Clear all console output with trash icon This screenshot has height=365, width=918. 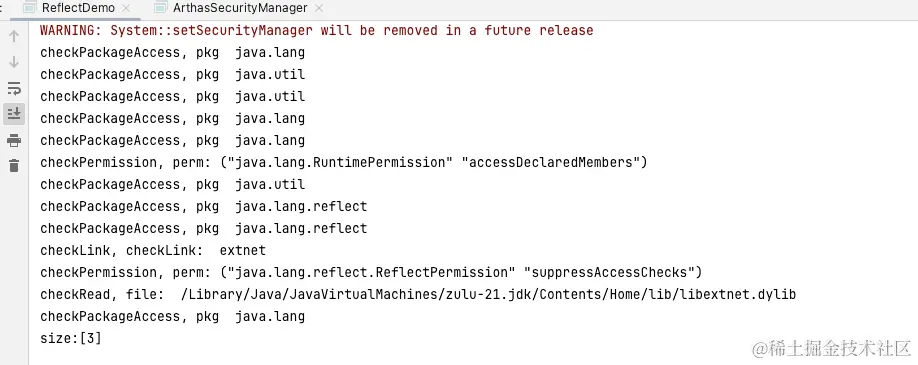coord(14,166)
